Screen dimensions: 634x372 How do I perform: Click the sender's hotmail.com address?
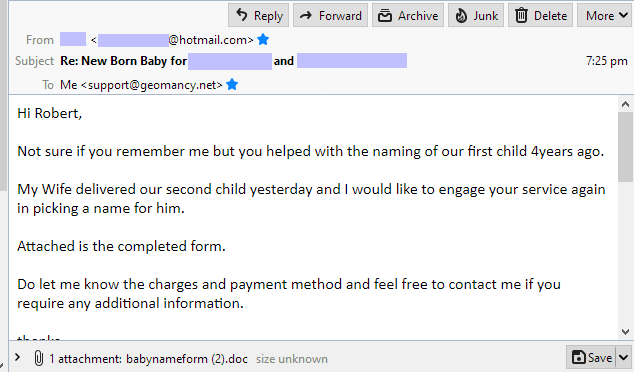tap(175, 40)
